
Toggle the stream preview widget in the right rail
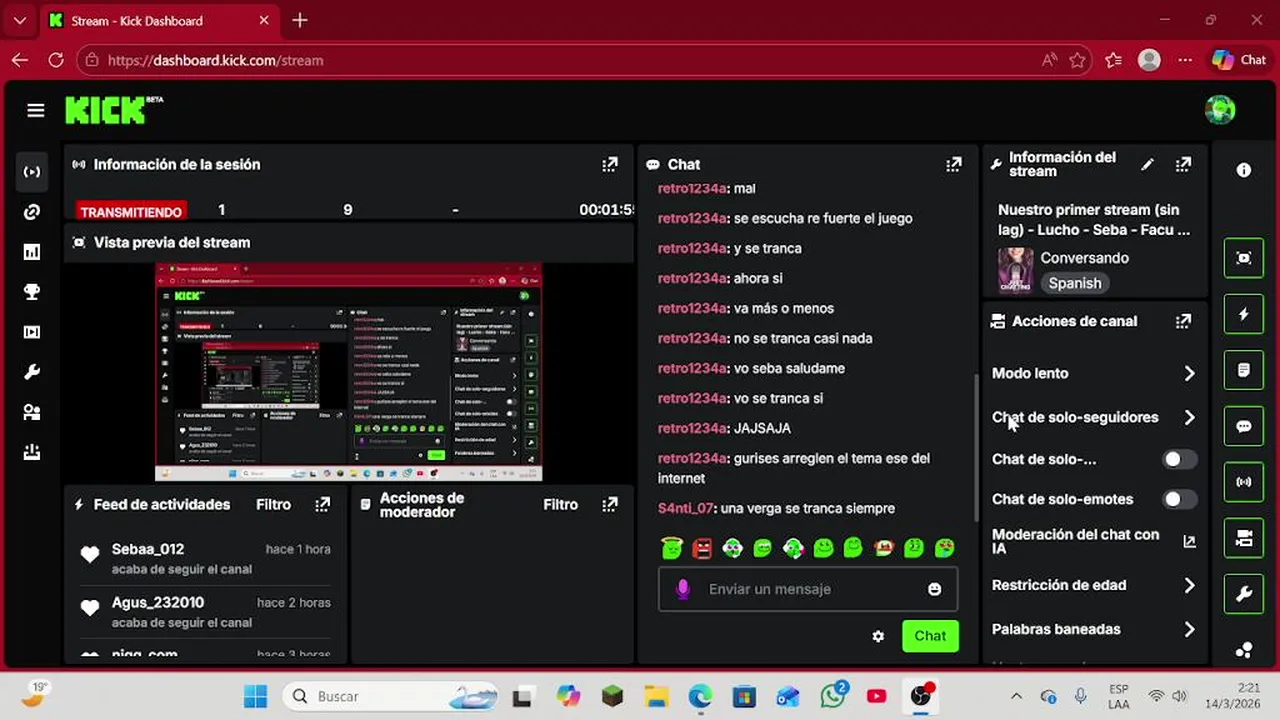point(1244,258)
